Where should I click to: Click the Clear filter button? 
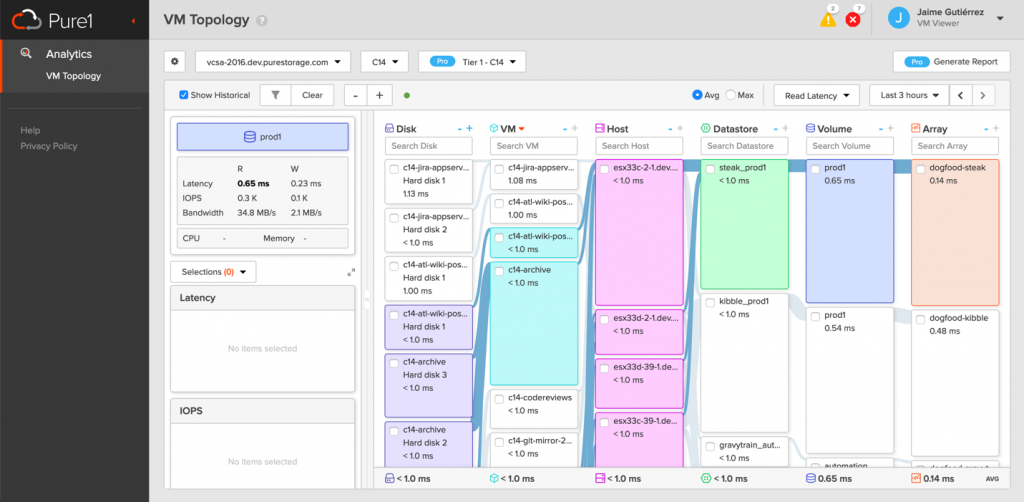(312, 95)
